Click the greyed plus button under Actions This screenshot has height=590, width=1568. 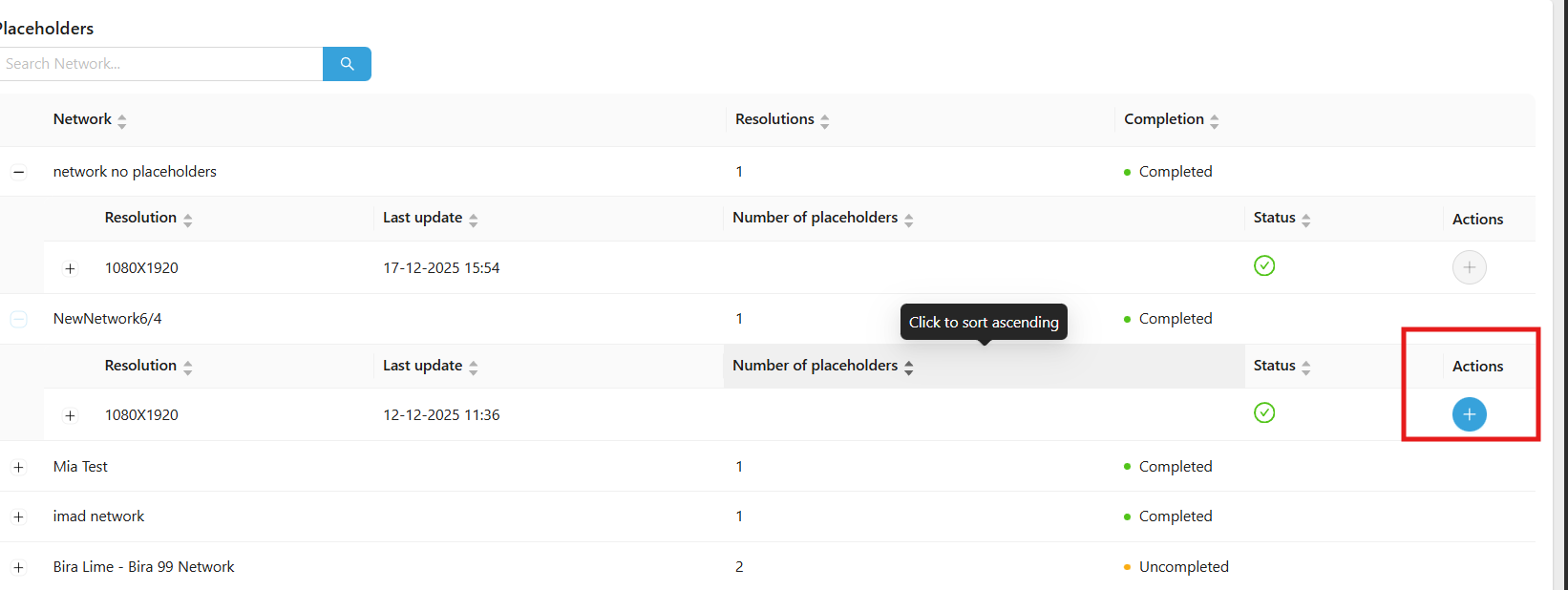click(1469, 267)
